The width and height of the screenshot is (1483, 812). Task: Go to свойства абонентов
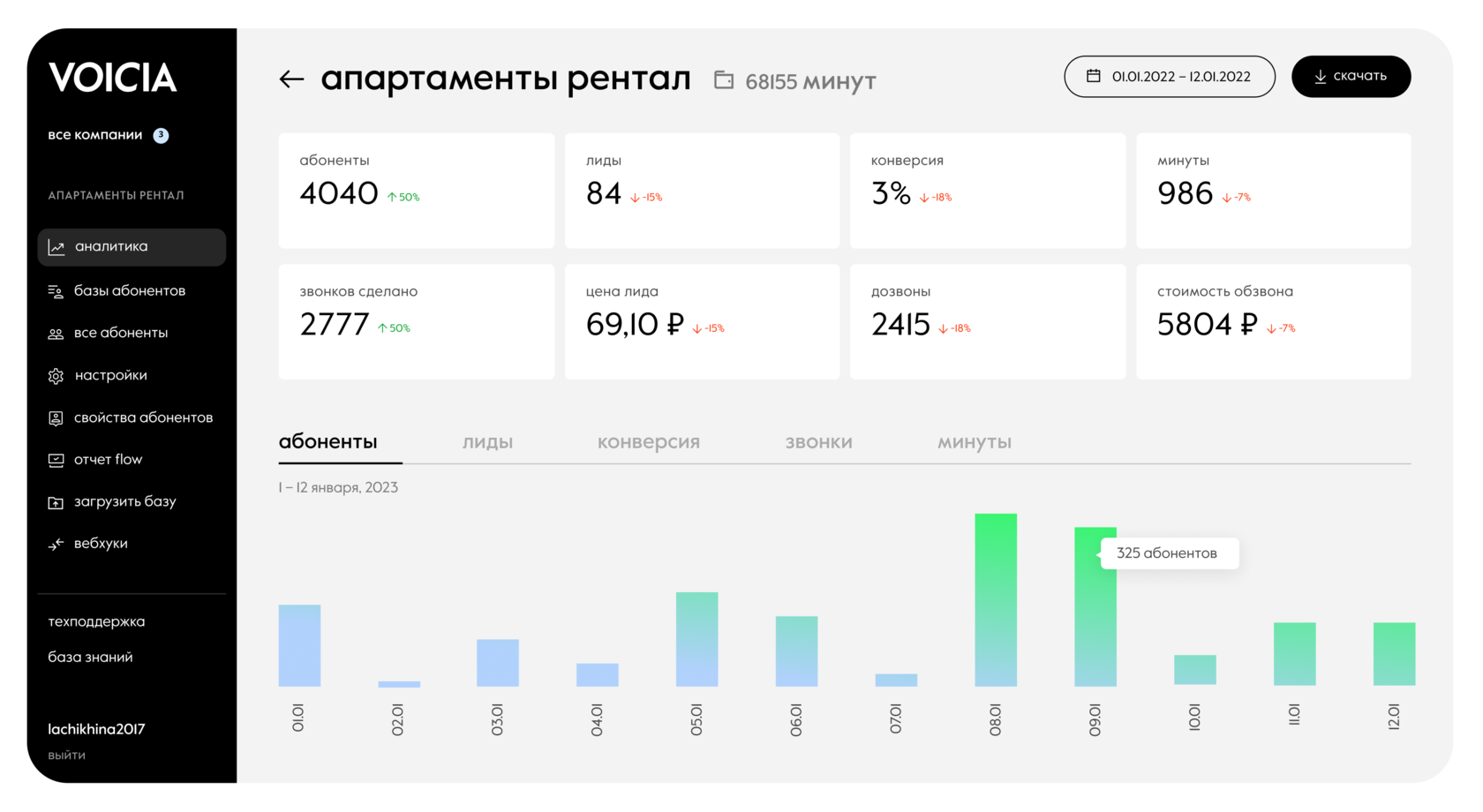[x=144, y=417]
